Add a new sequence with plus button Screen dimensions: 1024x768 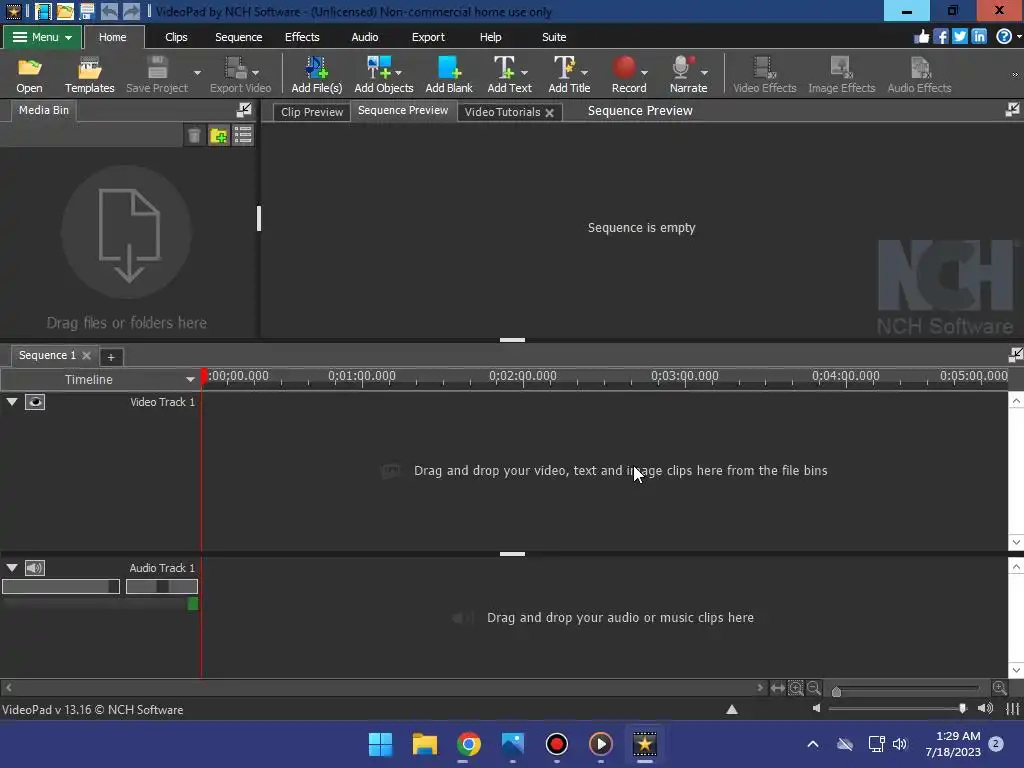[111, 357]
